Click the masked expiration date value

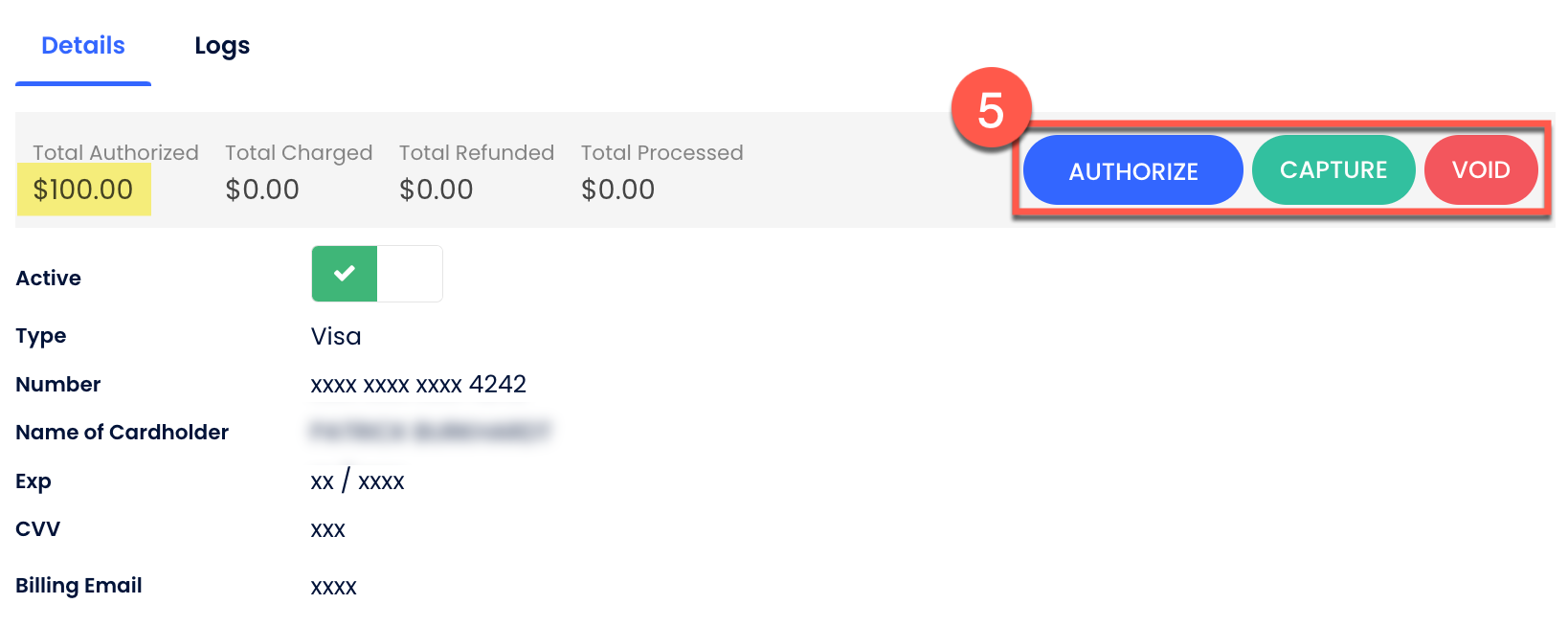tap(357, 481)
